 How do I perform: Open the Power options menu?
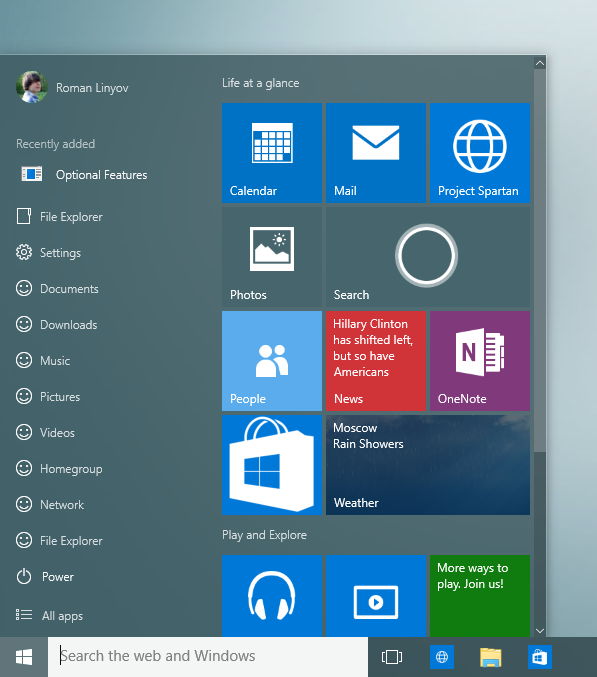[x=45, y=576]
